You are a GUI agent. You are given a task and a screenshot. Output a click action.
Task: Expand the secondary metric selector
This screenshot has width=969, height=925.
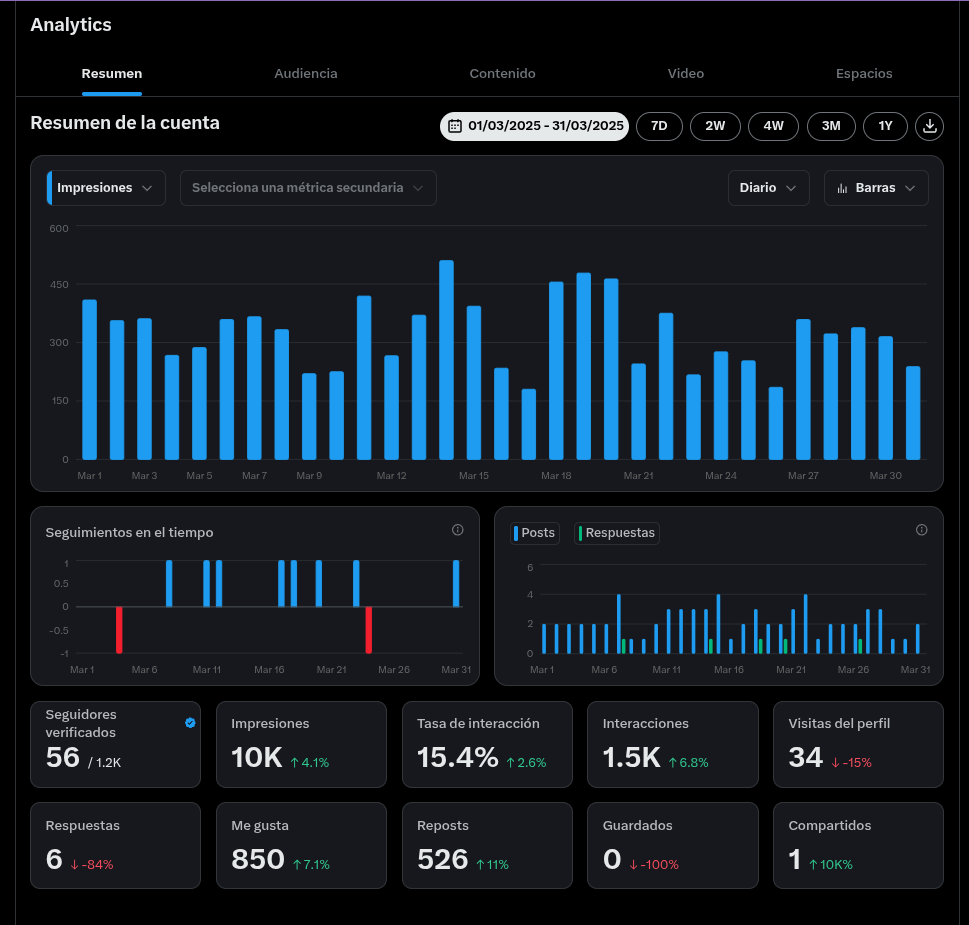tap(308, 188)
